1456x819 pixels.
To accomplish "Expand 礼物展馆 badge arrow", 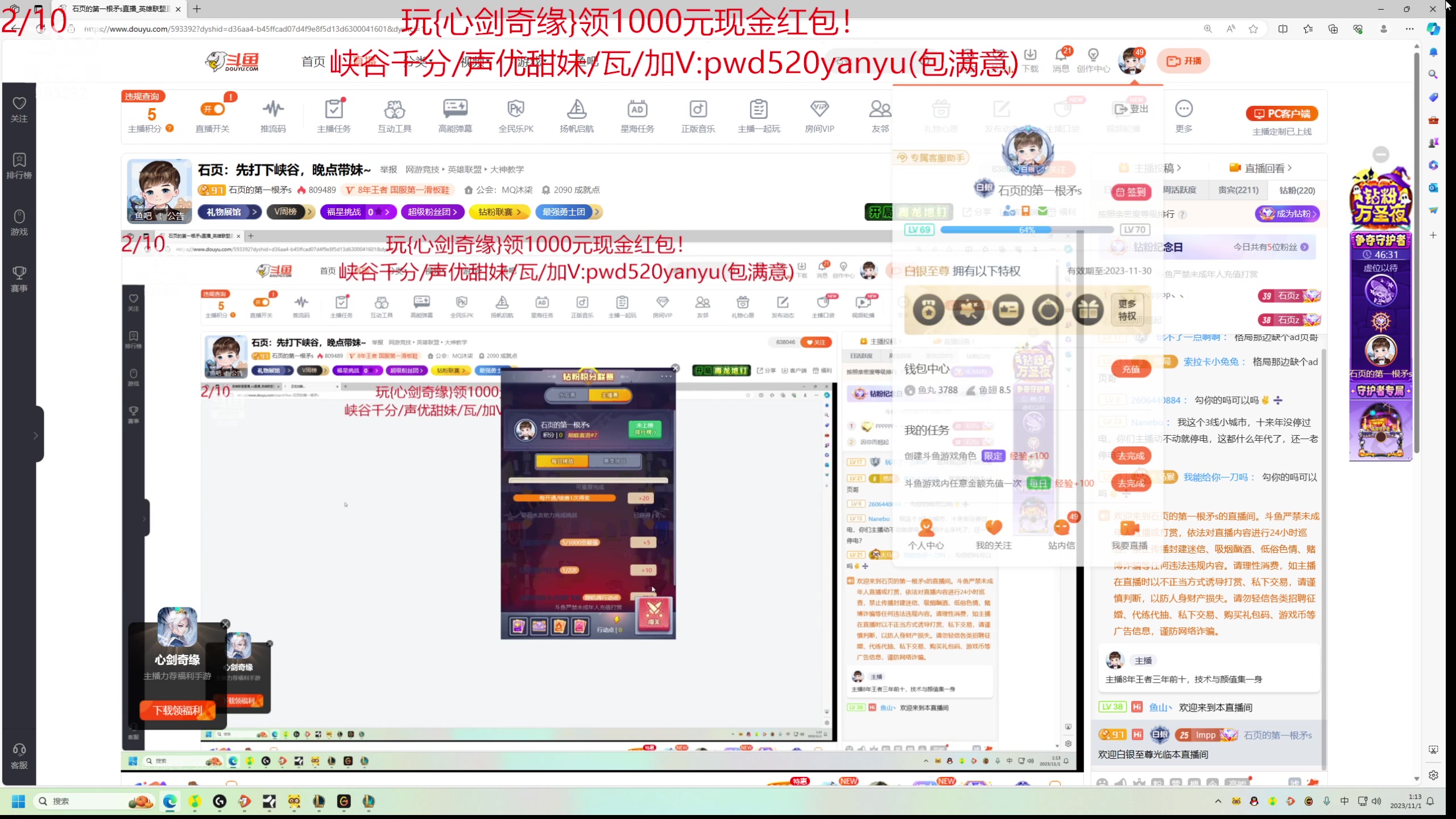I will [255, 212].
